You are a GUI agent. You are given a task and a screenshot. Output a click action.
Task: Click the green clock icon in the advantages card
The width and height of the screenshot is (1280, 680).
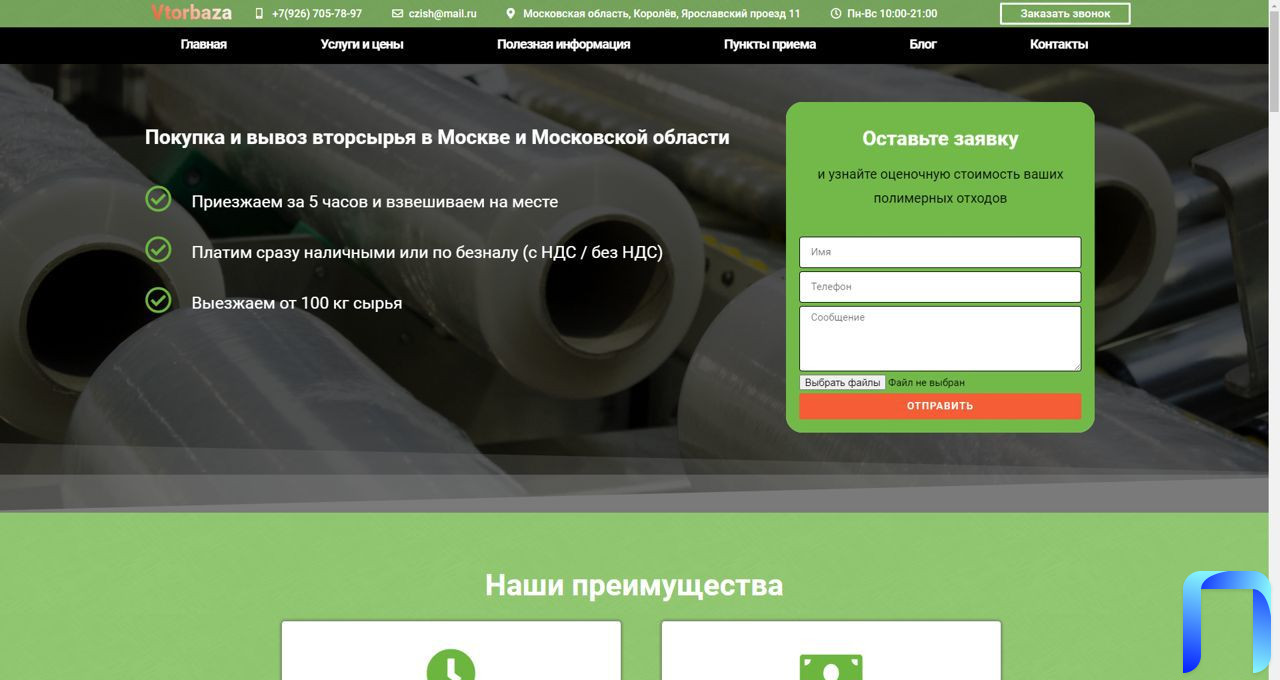click(451, 665)
